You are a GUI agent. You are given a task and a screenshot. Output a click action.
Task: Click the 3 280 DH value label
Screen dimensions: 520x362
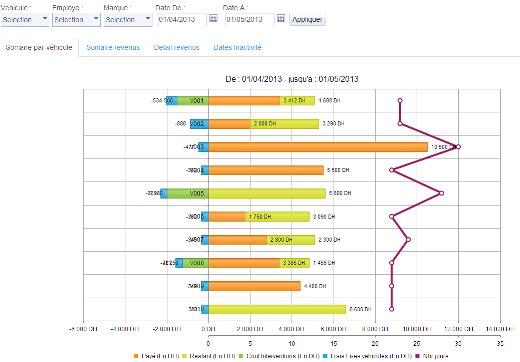[333, 124]
